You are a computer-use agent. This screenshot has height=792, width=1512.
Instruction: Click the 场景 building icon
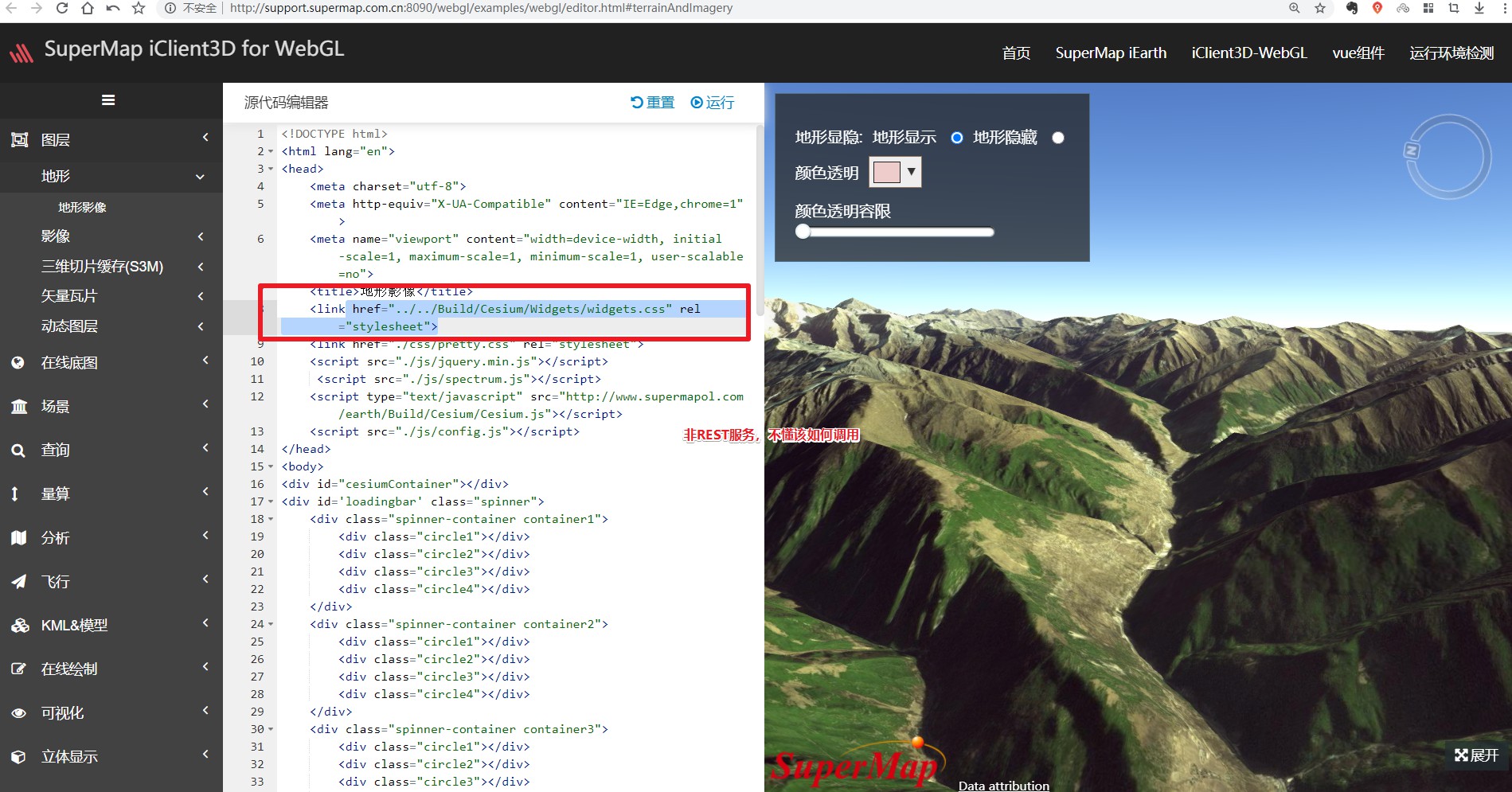[x=19, y=407]
